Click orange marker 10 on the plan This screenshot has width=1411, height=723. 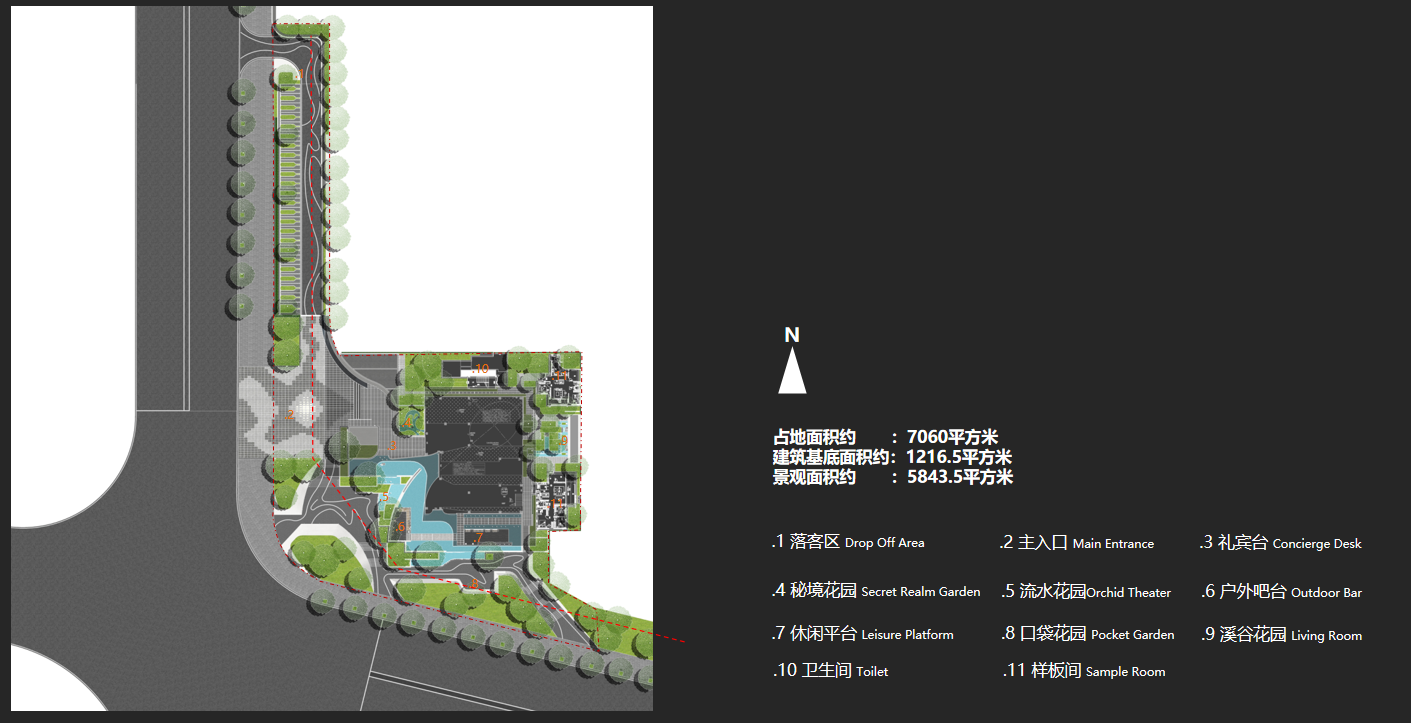(481, 369)
